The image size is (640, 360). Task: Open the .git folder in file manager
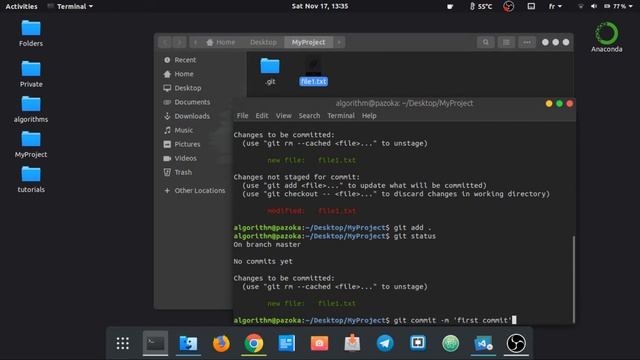click(270, 71)
